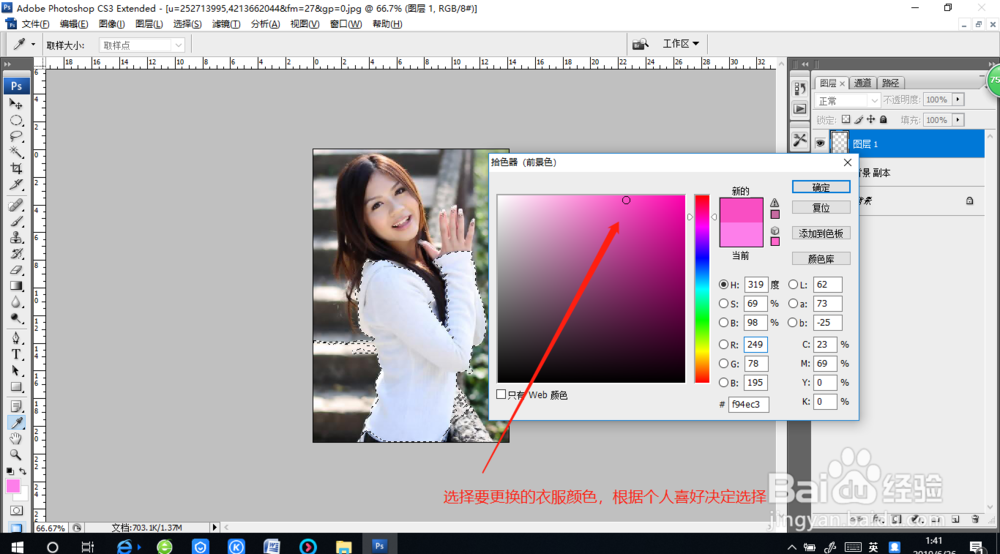Open the status bar info arrow

point(214,527)
